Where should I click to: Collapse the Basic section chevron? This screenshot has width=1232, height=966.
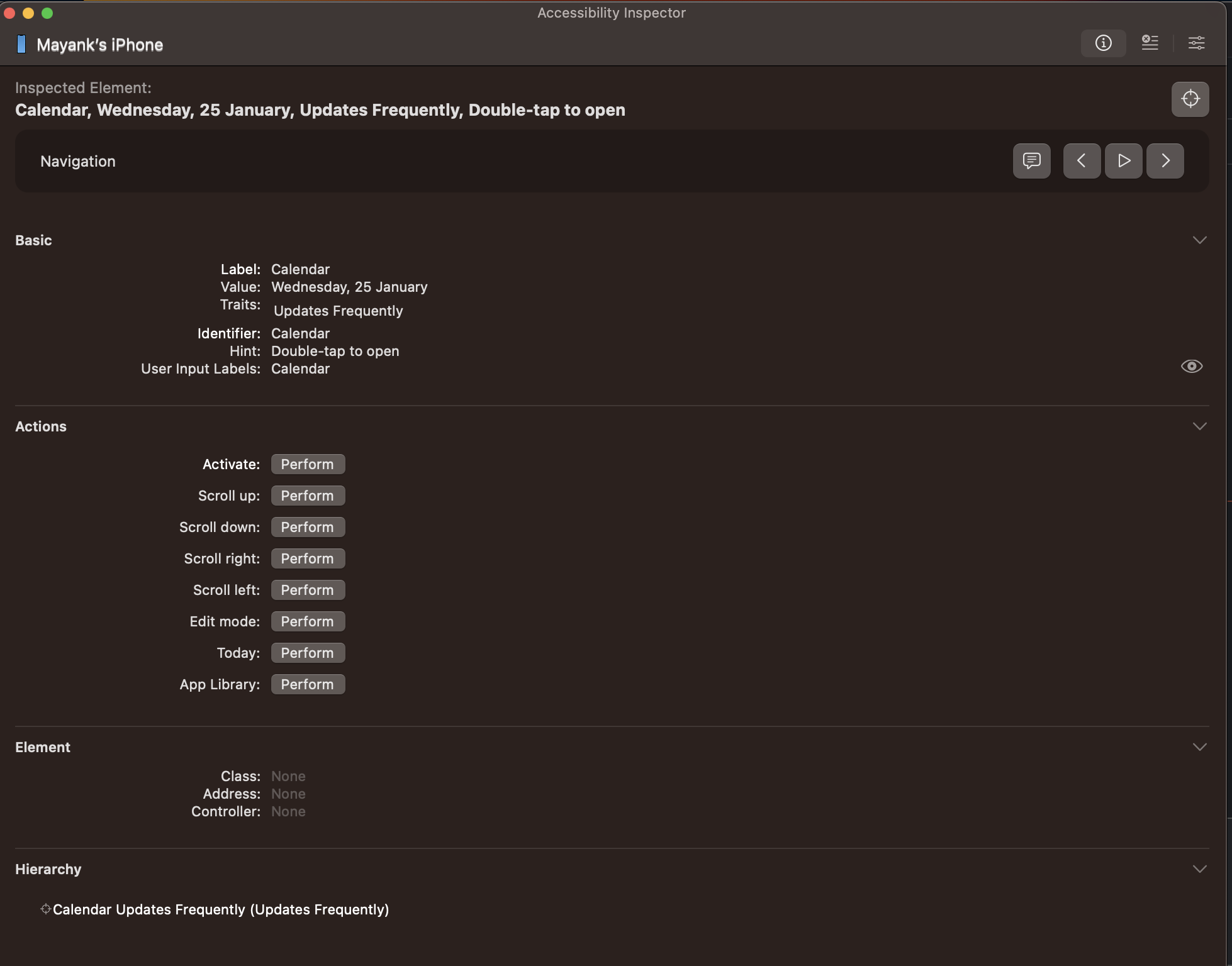pos(1199,240)
